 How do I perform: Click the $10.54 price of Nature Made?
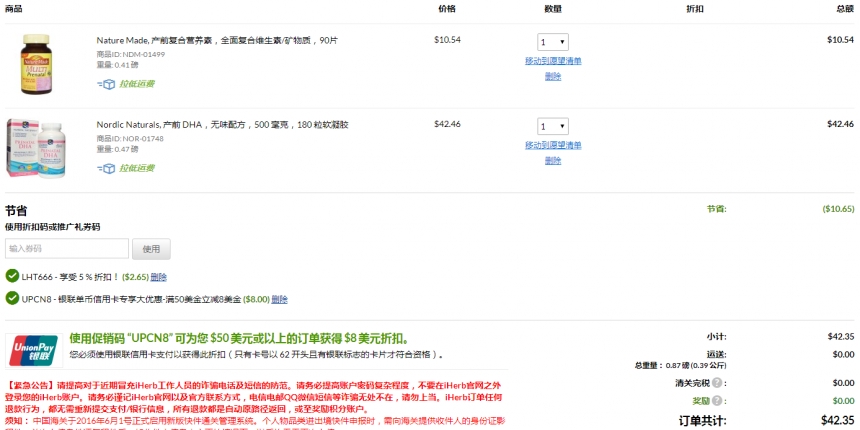click(448, 39)
